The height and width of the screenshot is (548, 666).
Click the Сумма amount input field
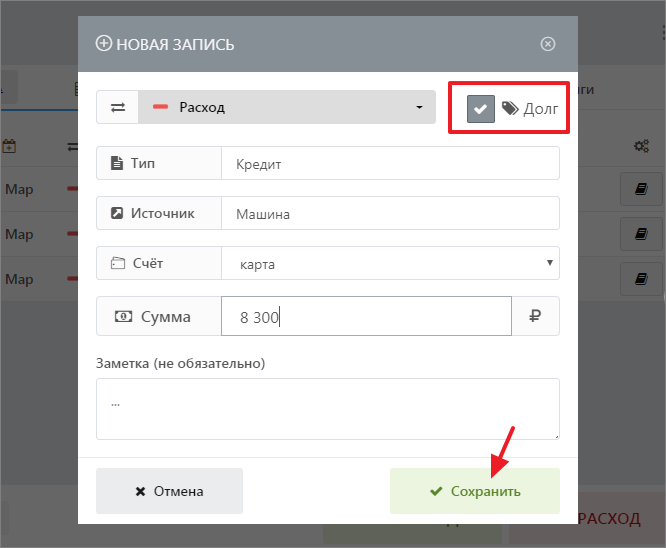[x=366, y=317]
